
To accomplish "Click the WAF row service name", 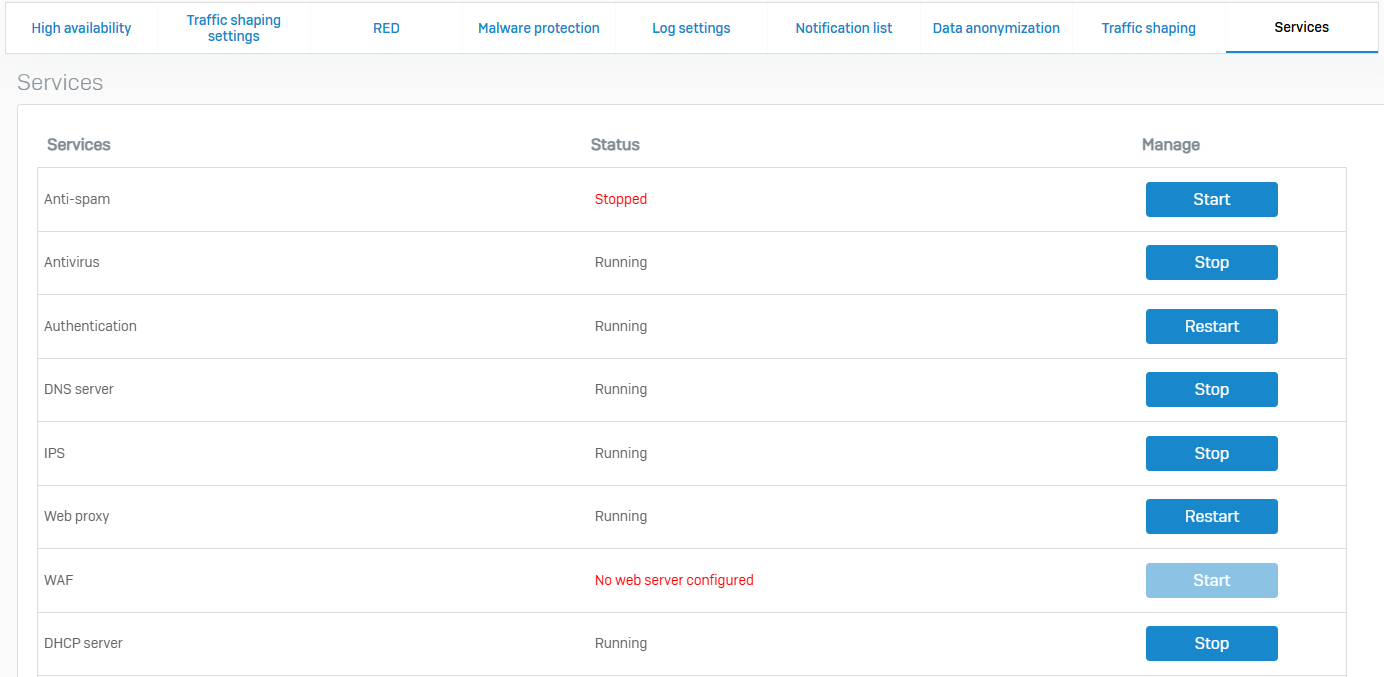I will point(59,580).
